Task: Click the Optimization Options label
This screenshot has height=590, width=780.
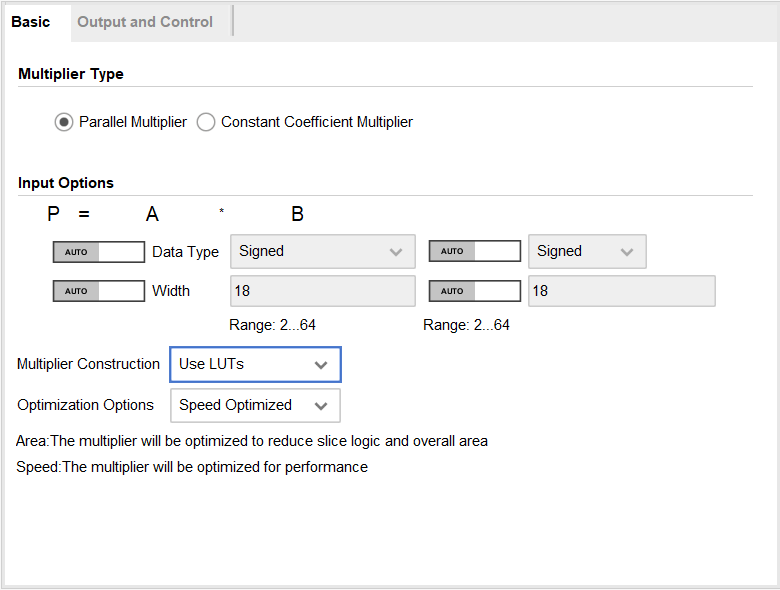Action: click(85, 405)
